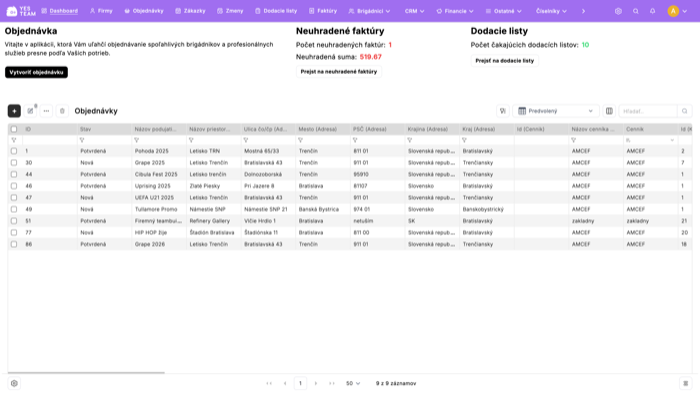Viewport: 700px width, 393px height.
Task: Open the Zákazky menu item
Action: [x=191, y=11]
